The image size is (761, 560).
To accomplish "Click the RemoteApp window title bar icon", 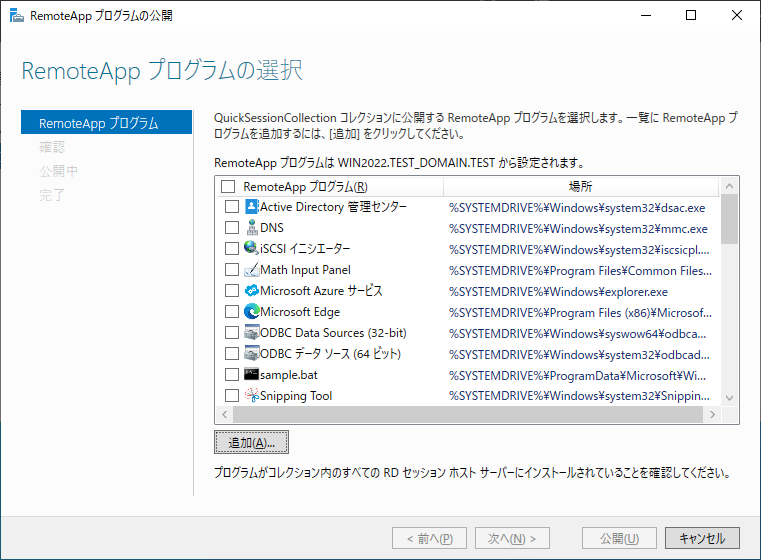I will [17, 16].
